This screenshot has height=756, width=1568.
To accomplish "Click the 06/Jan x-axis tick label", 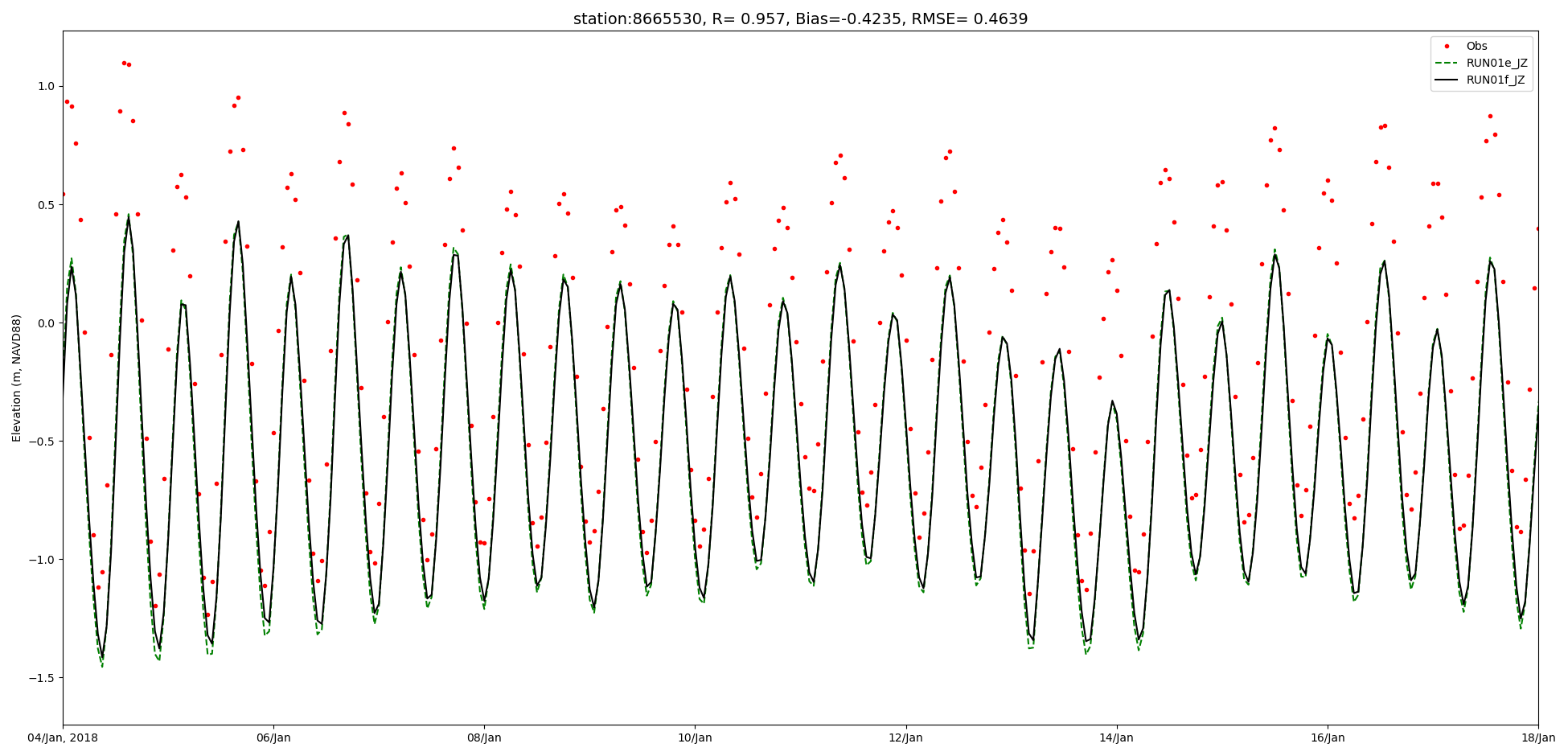I will [273, 738].
